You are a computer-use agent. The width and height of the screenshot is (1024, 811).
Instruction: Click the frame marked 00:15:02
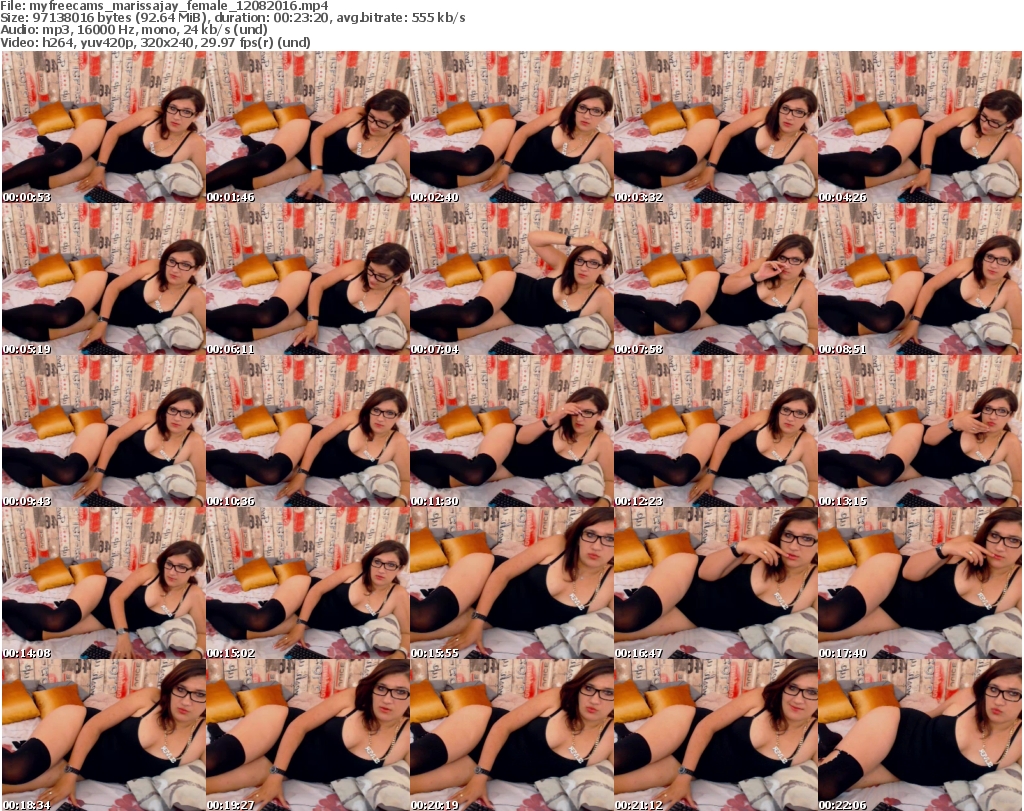pos(308,583)
